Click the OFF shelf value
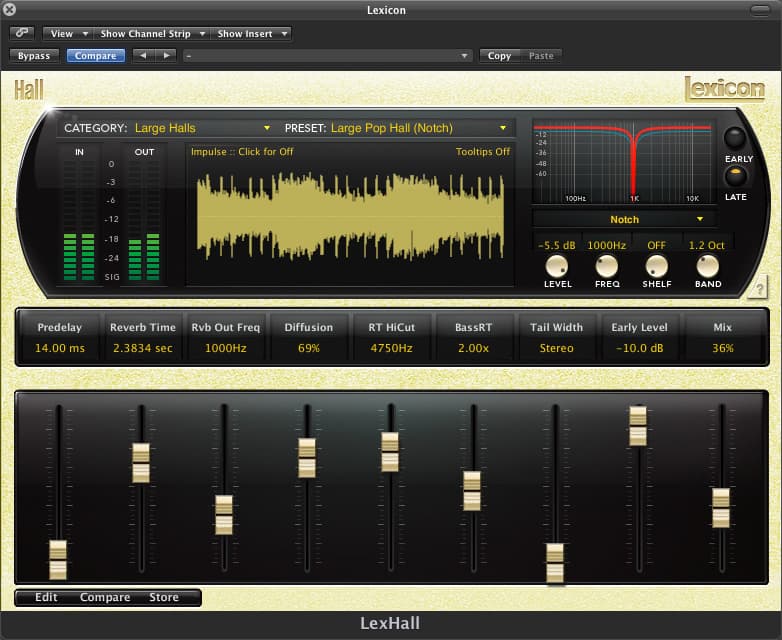This screenshot has height=640, width=782. (656, 245)
